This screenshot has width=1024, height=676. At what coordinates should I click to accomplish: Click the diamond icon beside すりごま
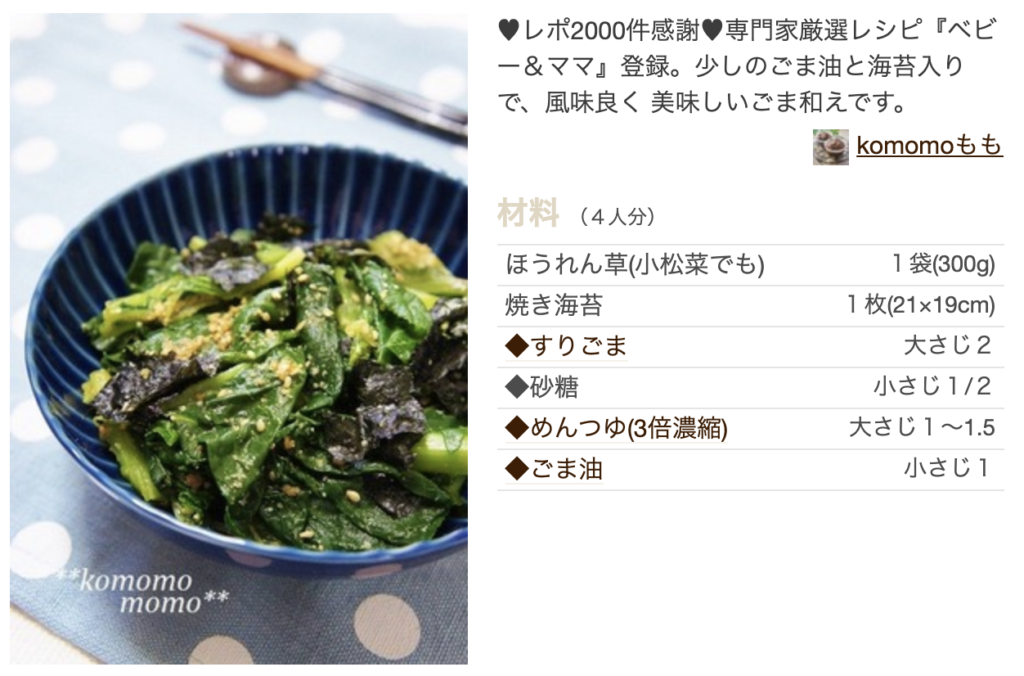pyautogui.click(x=517, y=346)
